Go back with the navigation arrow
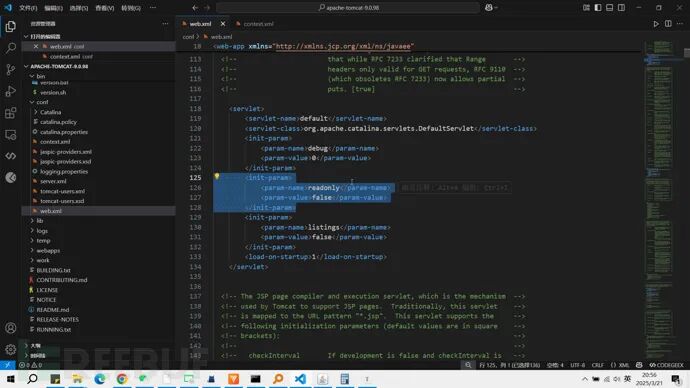 [x=195, y=7]
